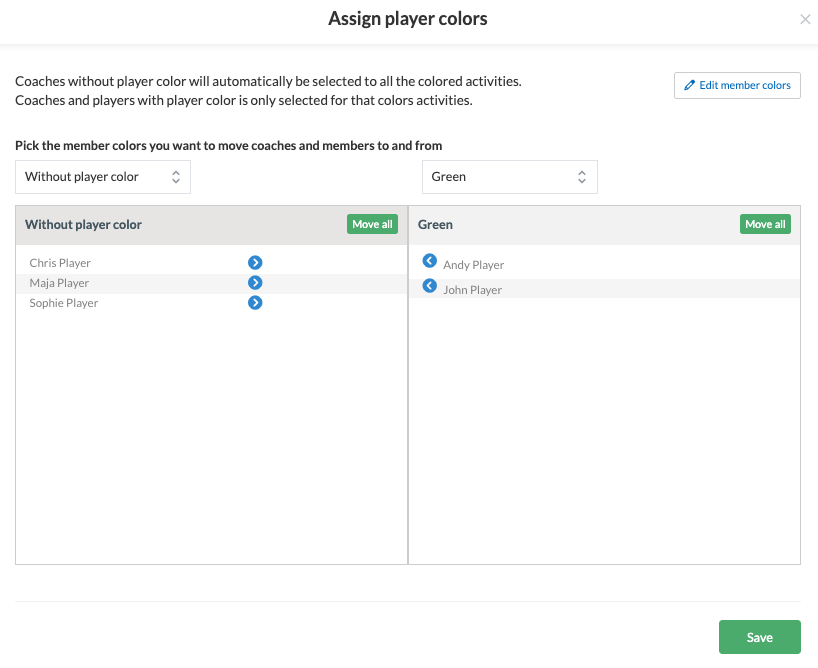Select Sophie Player entry
This screenshot has width=818, height=668.
coord(64,303)
